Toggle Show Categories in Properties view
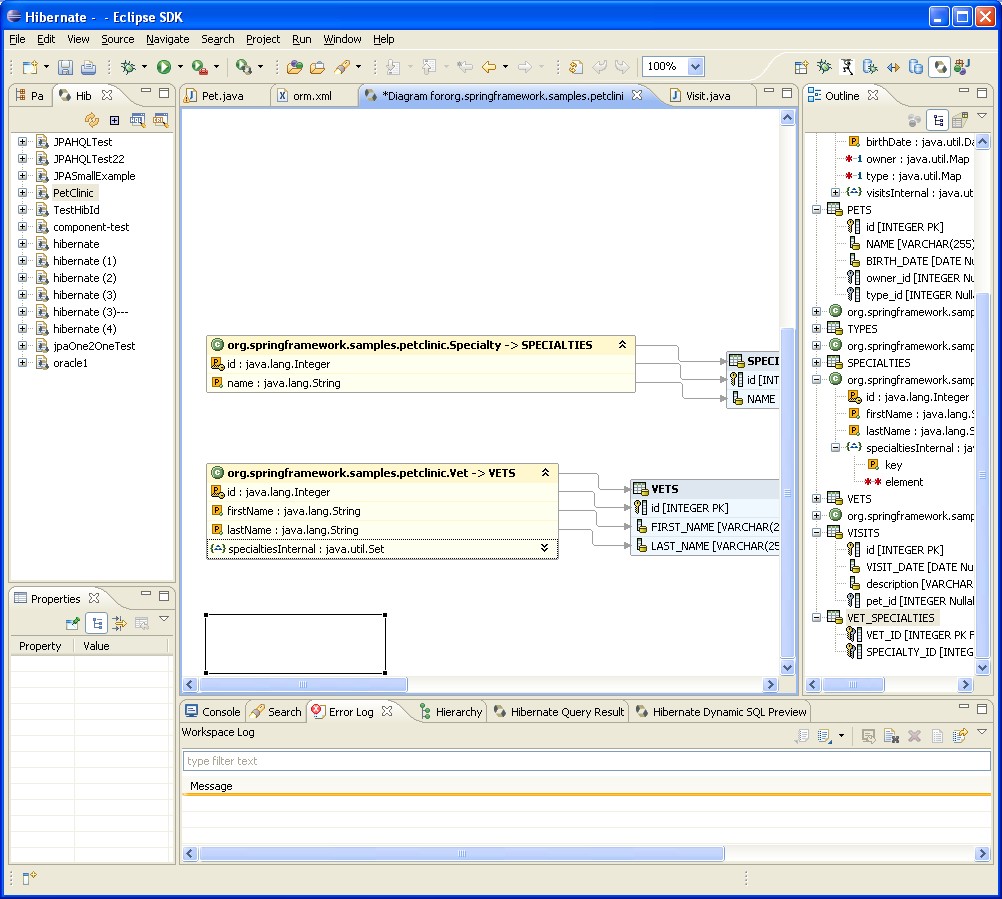Image resolution: width=1002 pixels, height=899 pixels. tap(96, 623)
